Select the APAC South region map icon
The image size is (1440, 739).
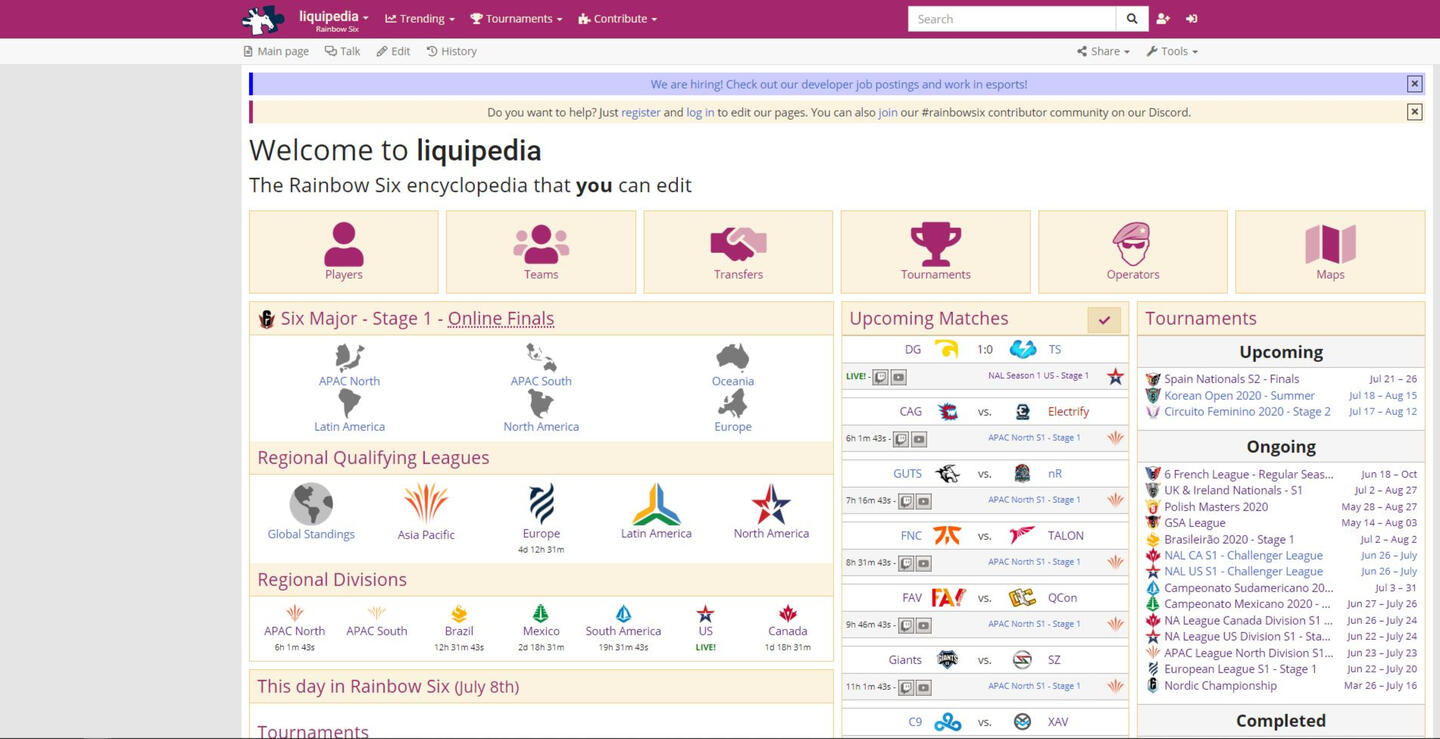541,357
